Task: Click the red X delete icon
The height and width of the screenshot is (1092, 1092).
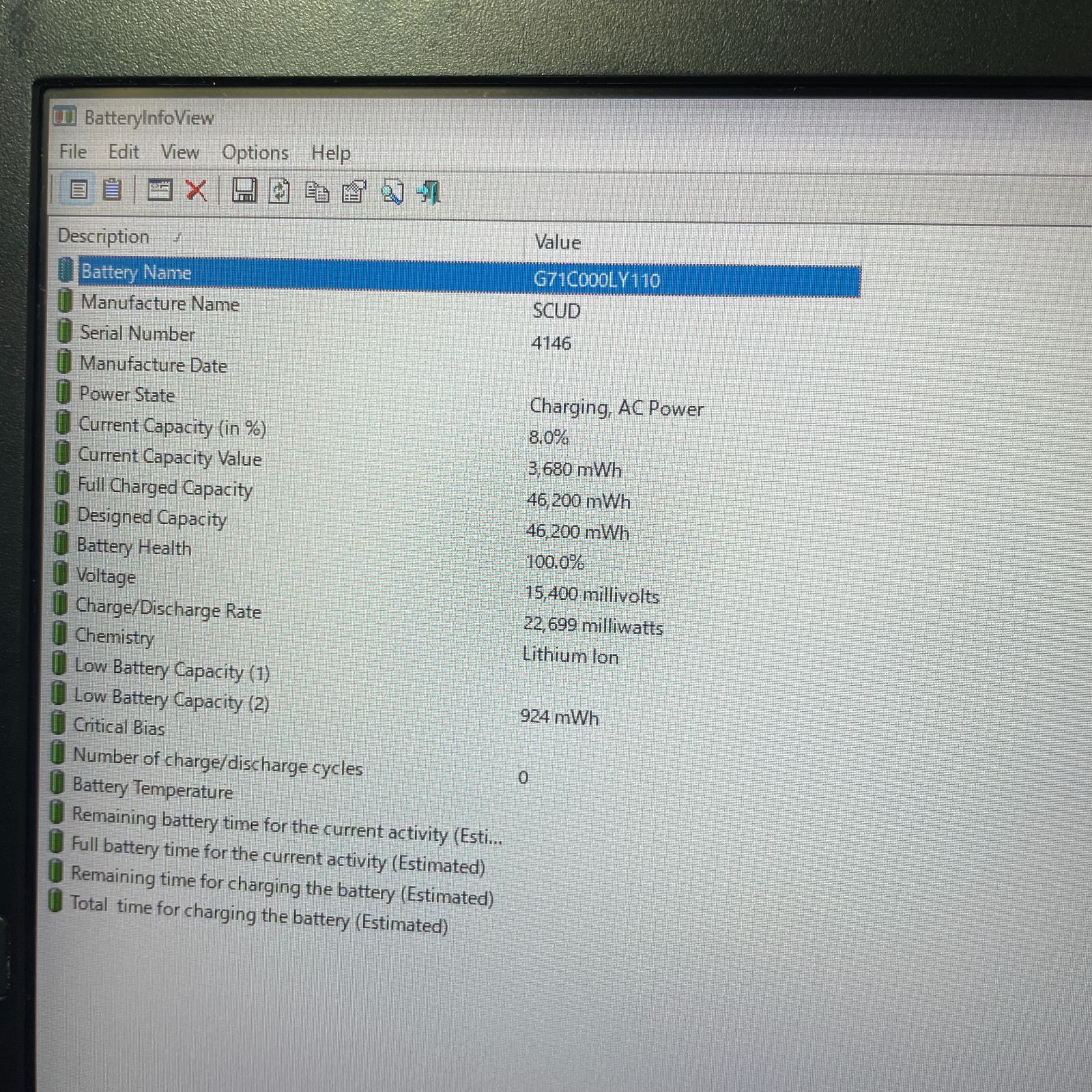Action: tap(197, 190)
